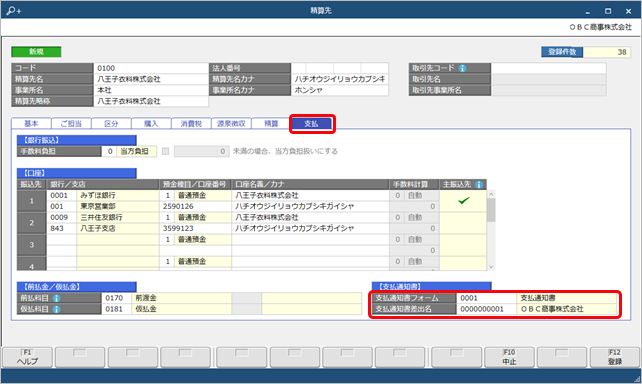This screenshot has width=642, height=384.
Task: Open the 消費税 tab
Action: pyautogui.click(x=191, y=123)
